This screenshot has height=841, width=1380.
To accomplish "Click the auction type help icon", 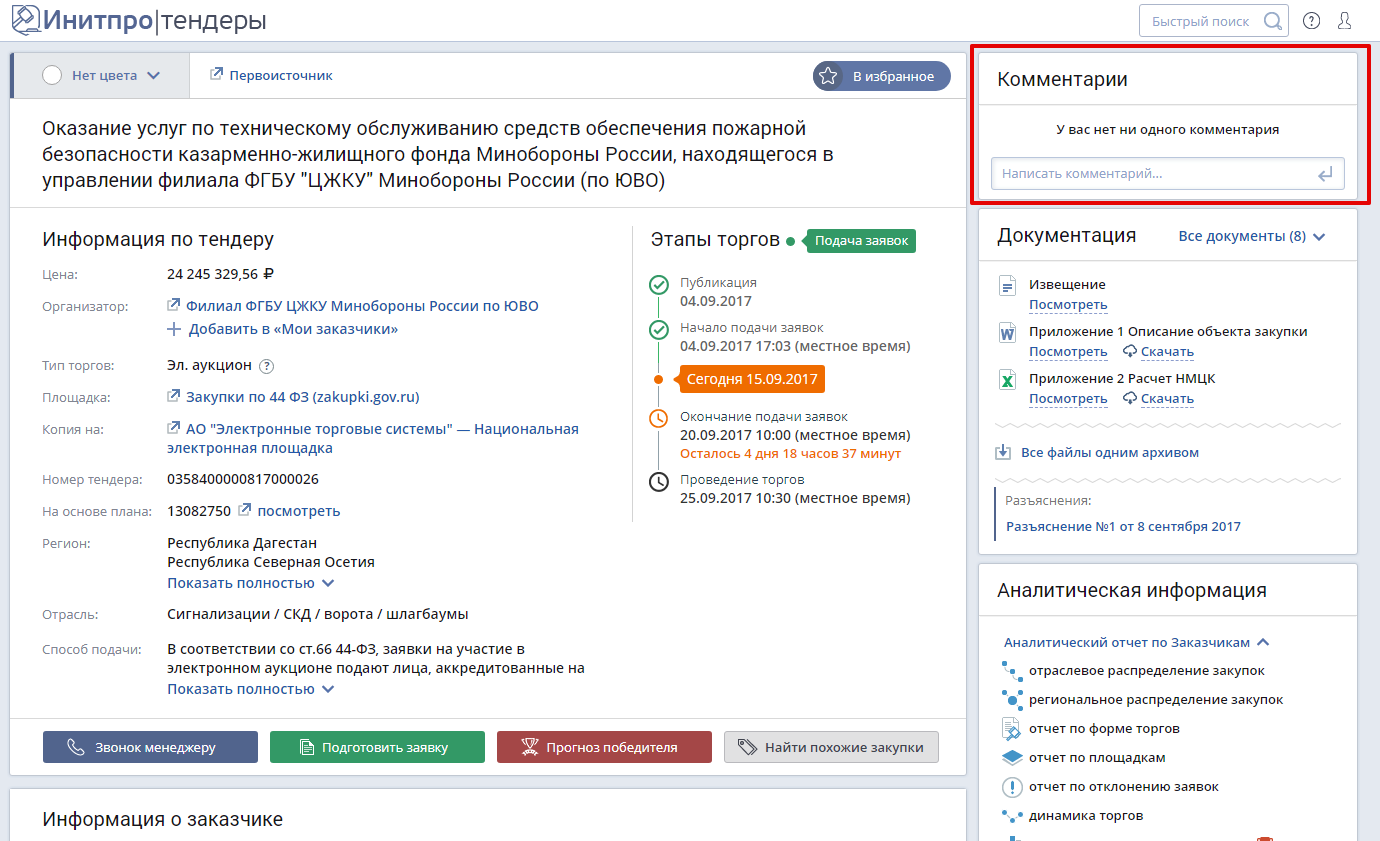I will click(x=266, y=366).
